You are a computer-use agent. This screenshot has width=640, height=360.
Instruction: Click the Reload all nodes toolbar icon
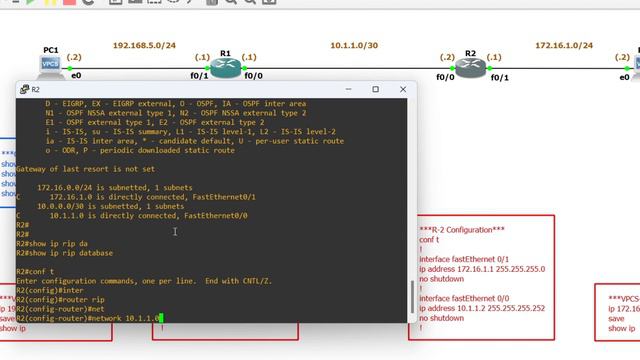click(88, 2)
